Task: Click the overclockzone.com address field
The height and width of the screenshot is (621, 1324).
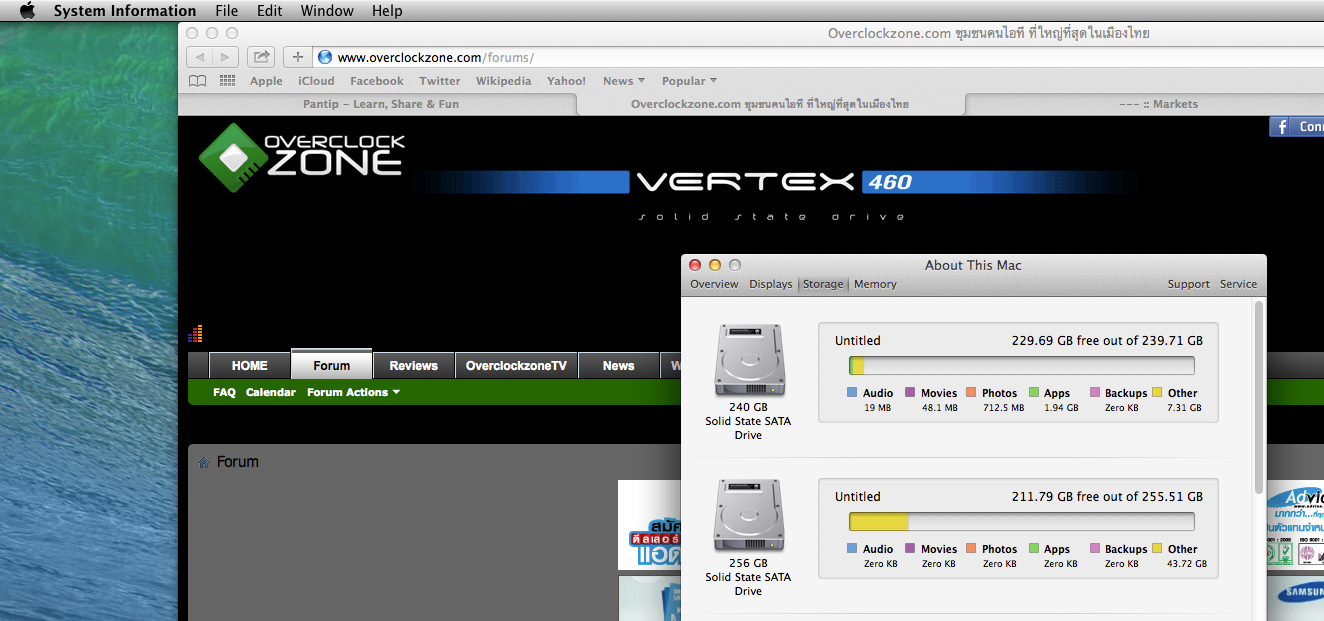Action: (820, 57)
